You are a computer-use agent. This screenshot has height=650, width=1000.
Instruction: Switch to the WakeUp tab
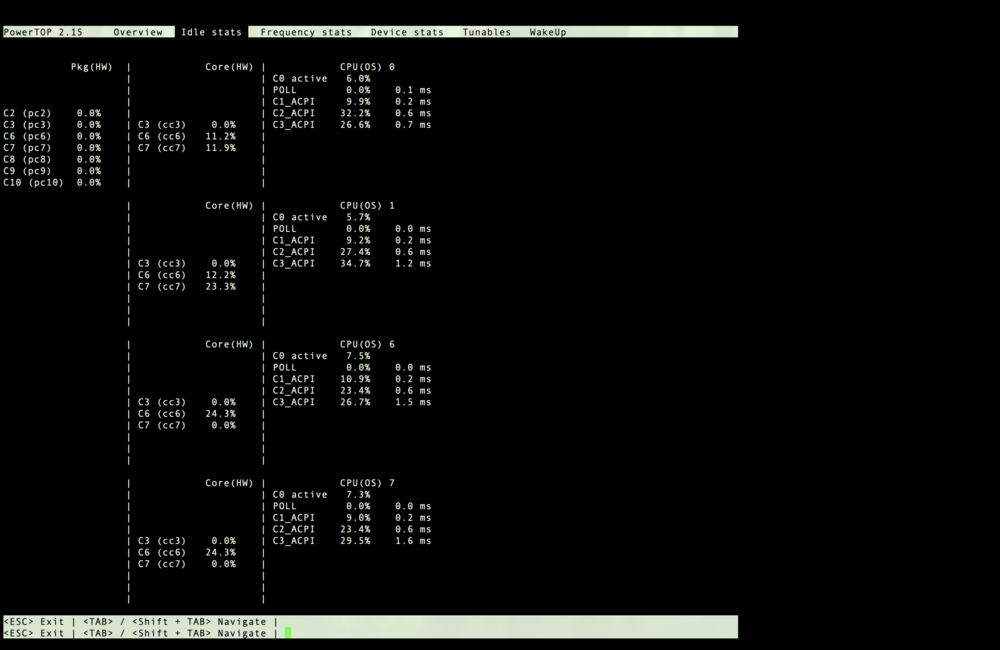pos(548,32)
